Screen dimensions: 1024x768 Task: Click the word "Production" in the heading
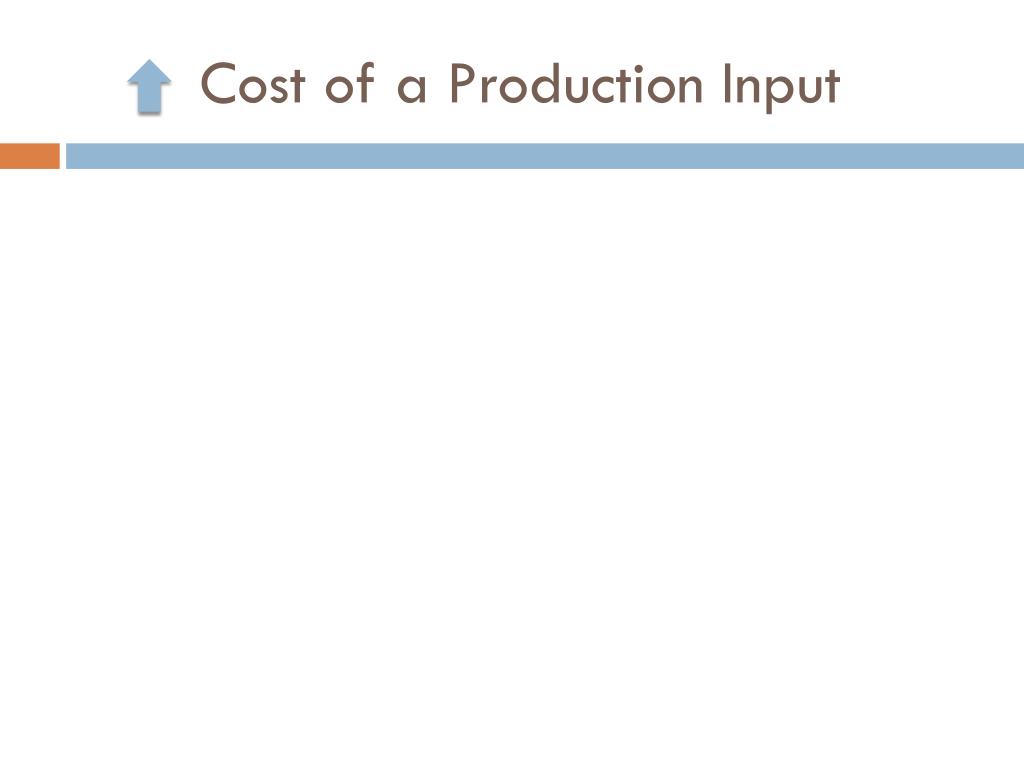click(x=575, y=84)
